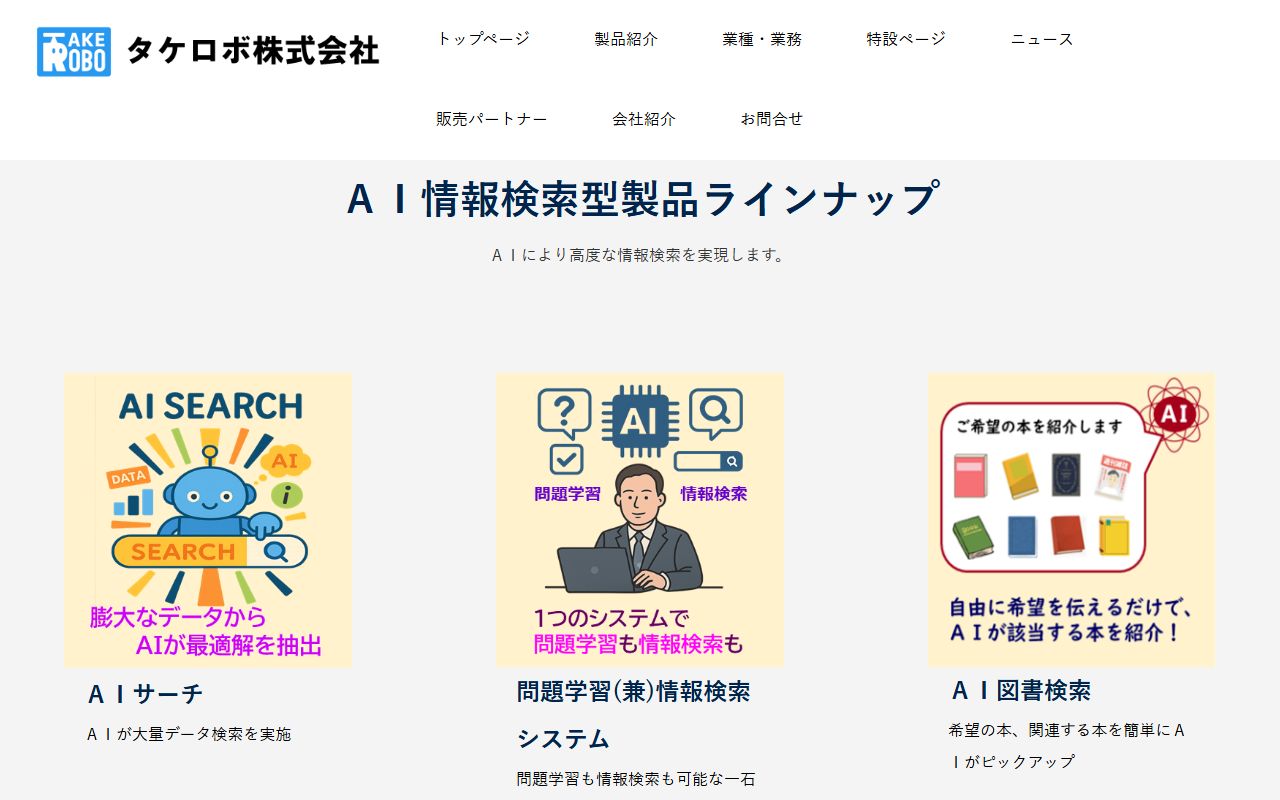Click the AI book recommendation image
Screen dimensions: 1280x800
(1071, 520)
